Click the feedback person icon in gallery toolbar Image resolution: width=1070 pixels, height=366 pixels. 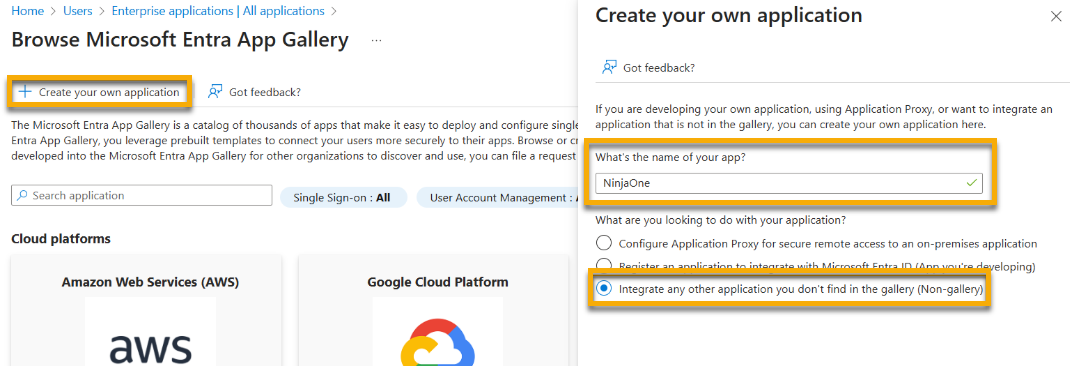(x=216, y=92)
